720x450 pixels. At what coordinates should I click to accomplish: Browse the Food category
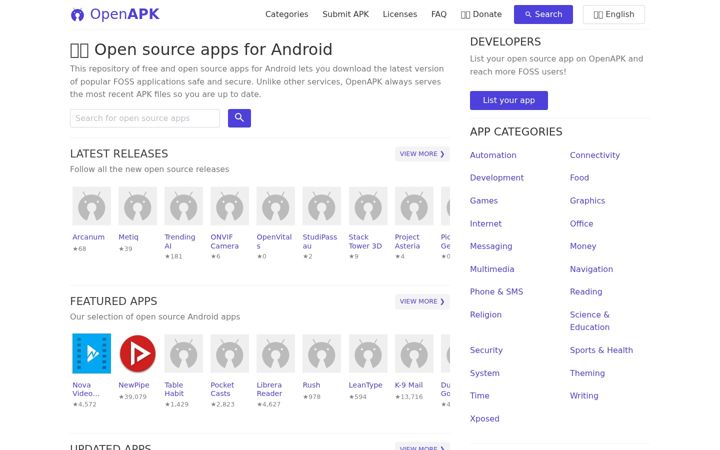coord(579,178)
